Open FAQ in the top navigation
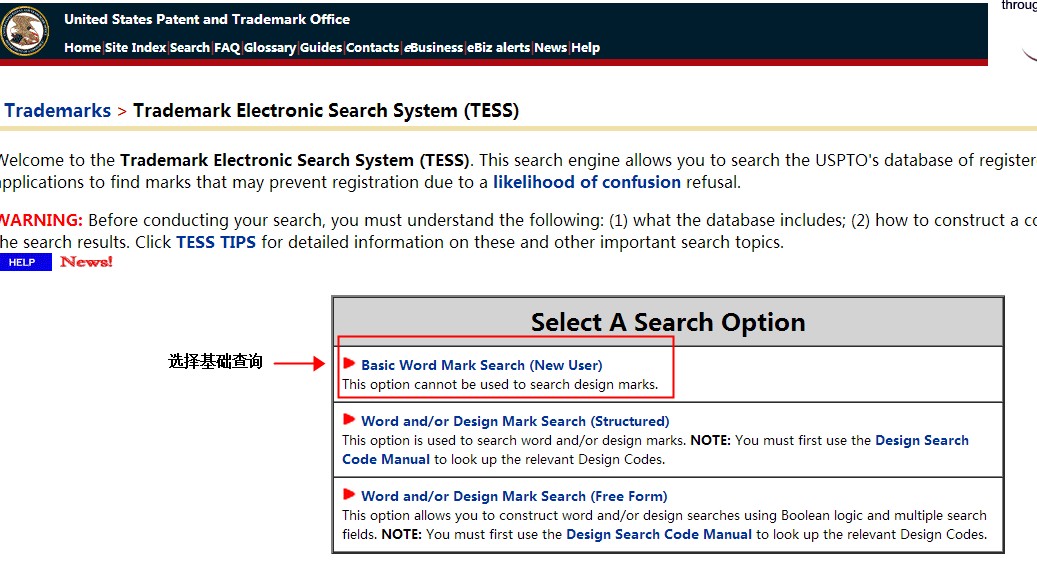The image size is (1037, 564). [x=227, y=48]
